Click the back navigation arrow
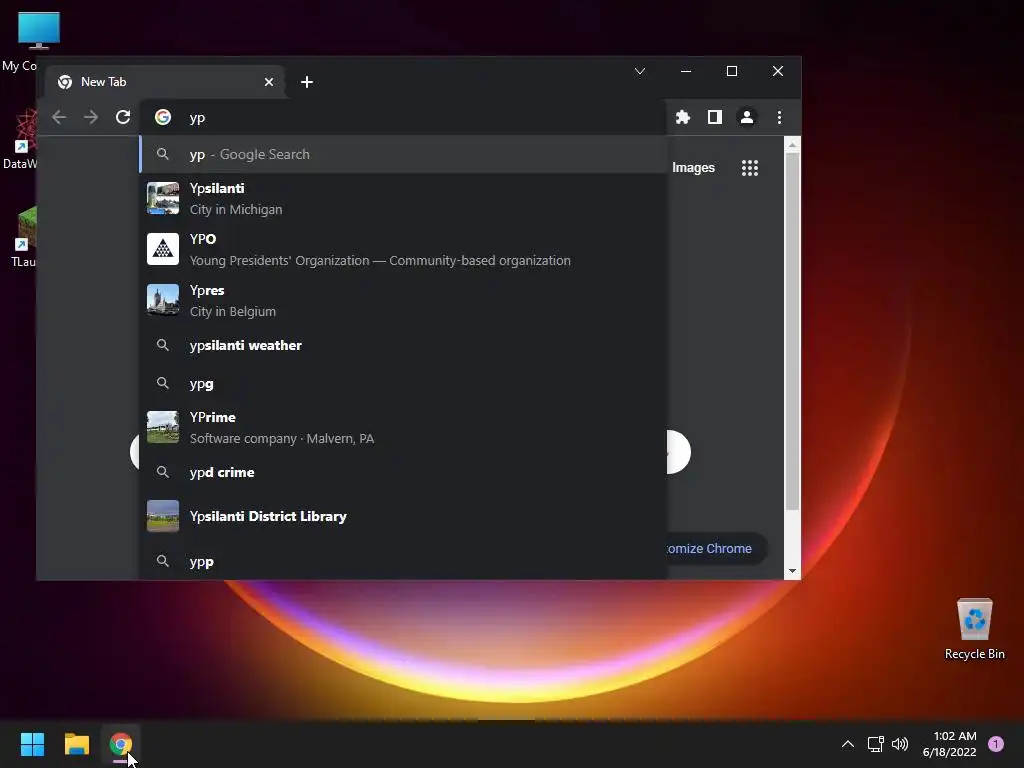The width and height of the screenshot is (1024, 768). (59, 118)
